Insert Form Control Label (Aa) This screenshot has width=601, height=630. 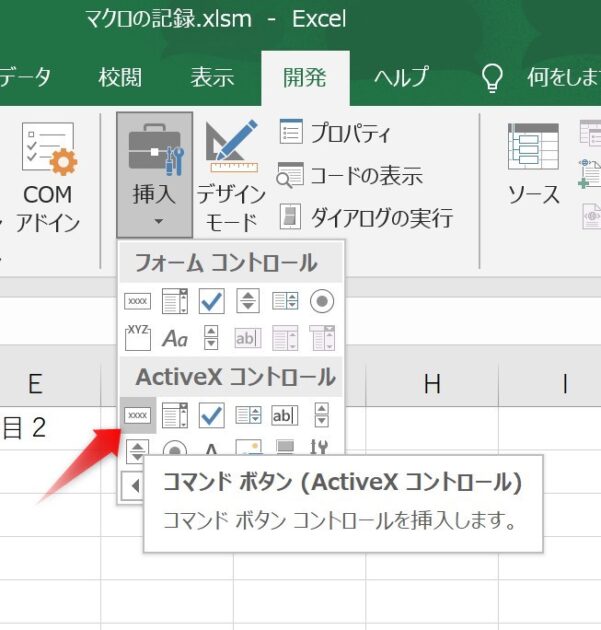tap(175, 338)
